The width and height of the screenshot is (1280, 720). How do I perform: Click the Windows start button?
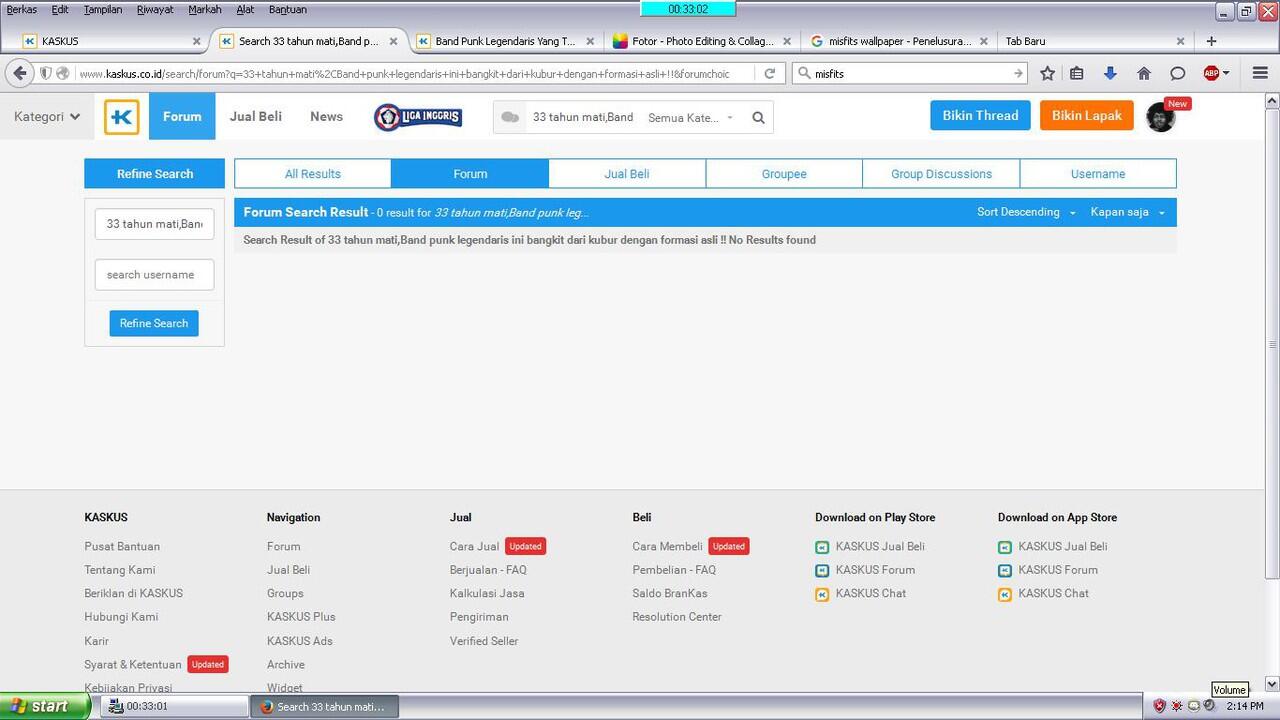pyautogui.click(x=45, y=706)
